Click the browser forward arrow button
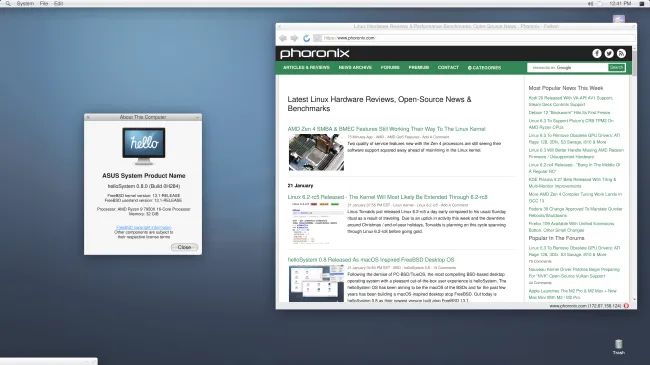This screenshot has height=365, width=650. point(294,38)
